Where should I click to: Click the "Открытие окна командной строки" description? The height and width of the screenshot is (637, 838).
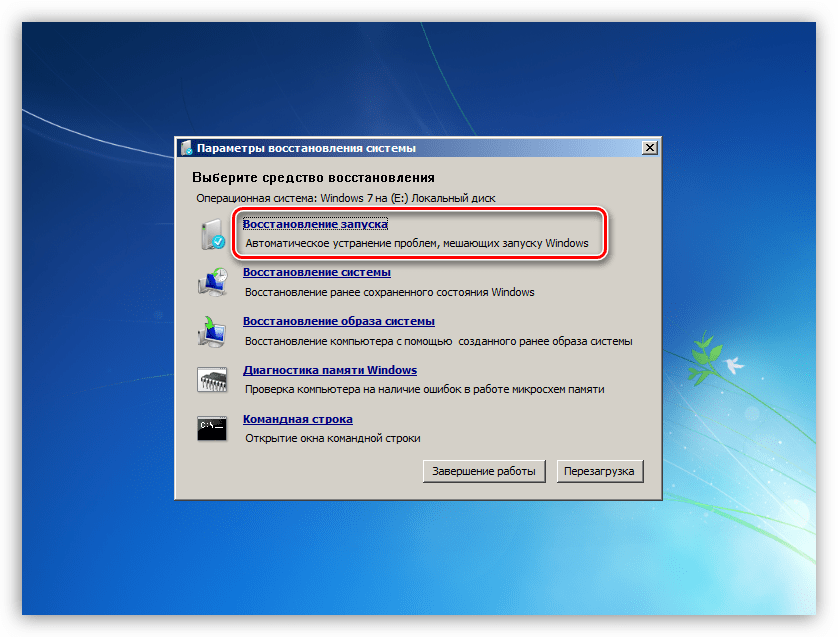pos(332,438)
